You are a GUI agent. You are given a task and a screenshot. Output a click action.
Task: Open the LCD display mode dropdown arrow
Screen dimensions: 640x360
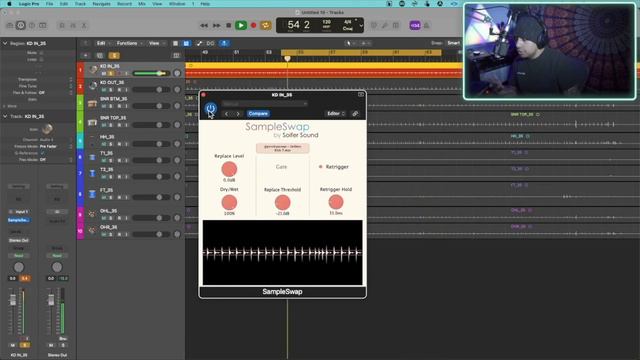361,26
